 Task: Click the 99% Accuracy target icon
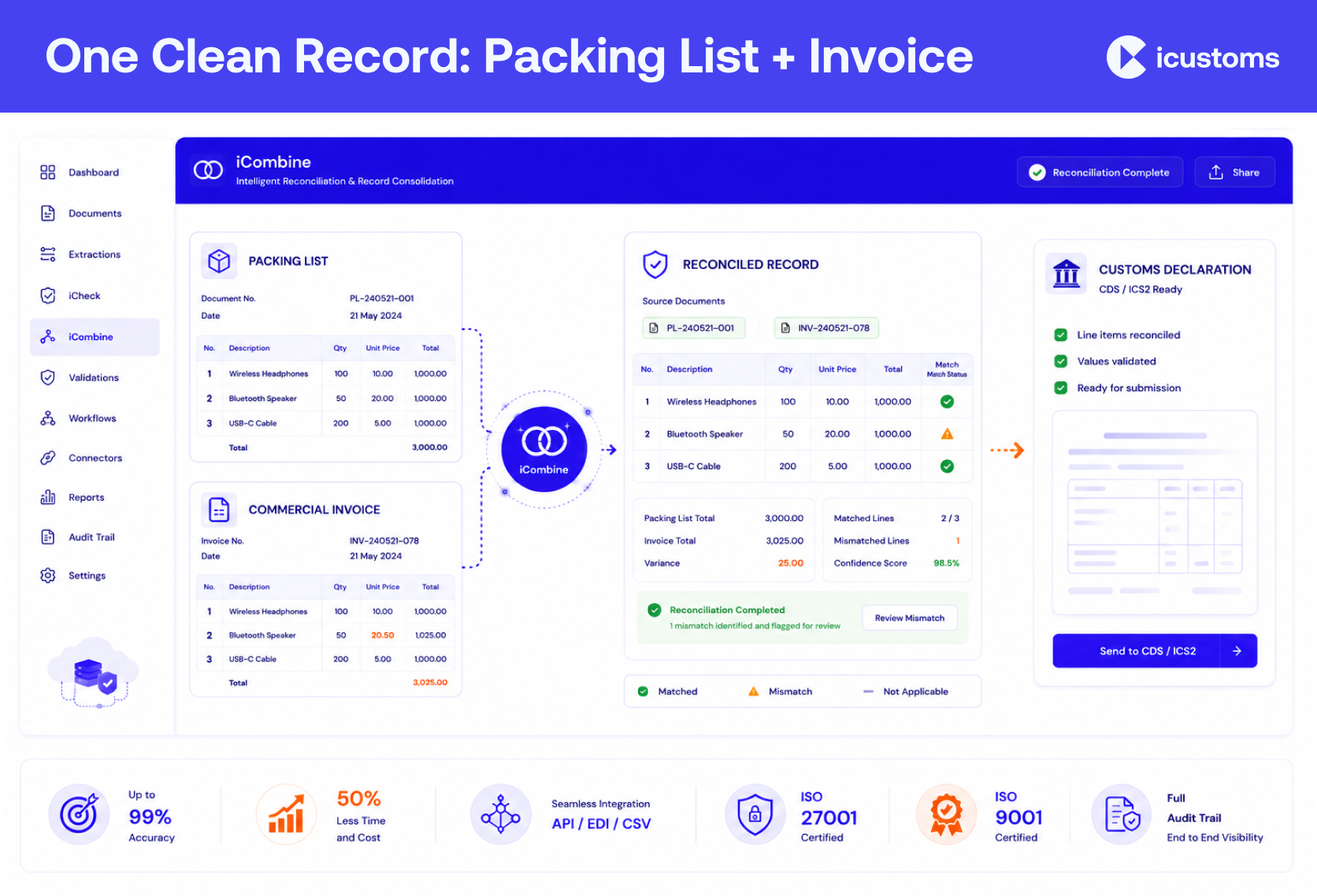click(79, 814)
